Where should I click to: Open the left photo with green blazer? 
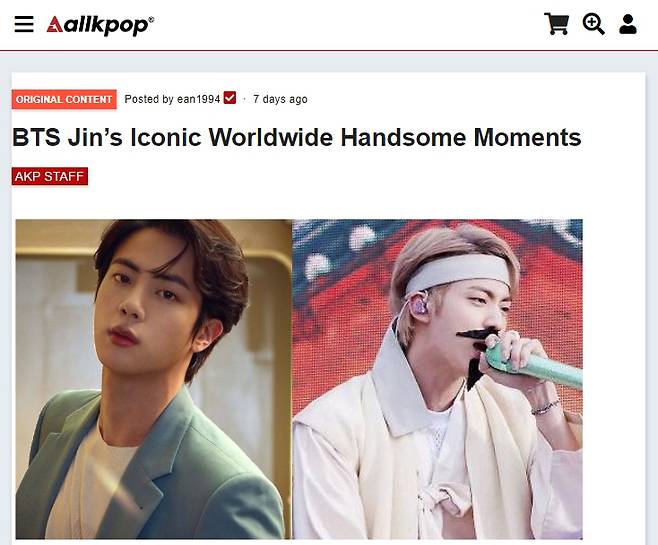point(154,379)
